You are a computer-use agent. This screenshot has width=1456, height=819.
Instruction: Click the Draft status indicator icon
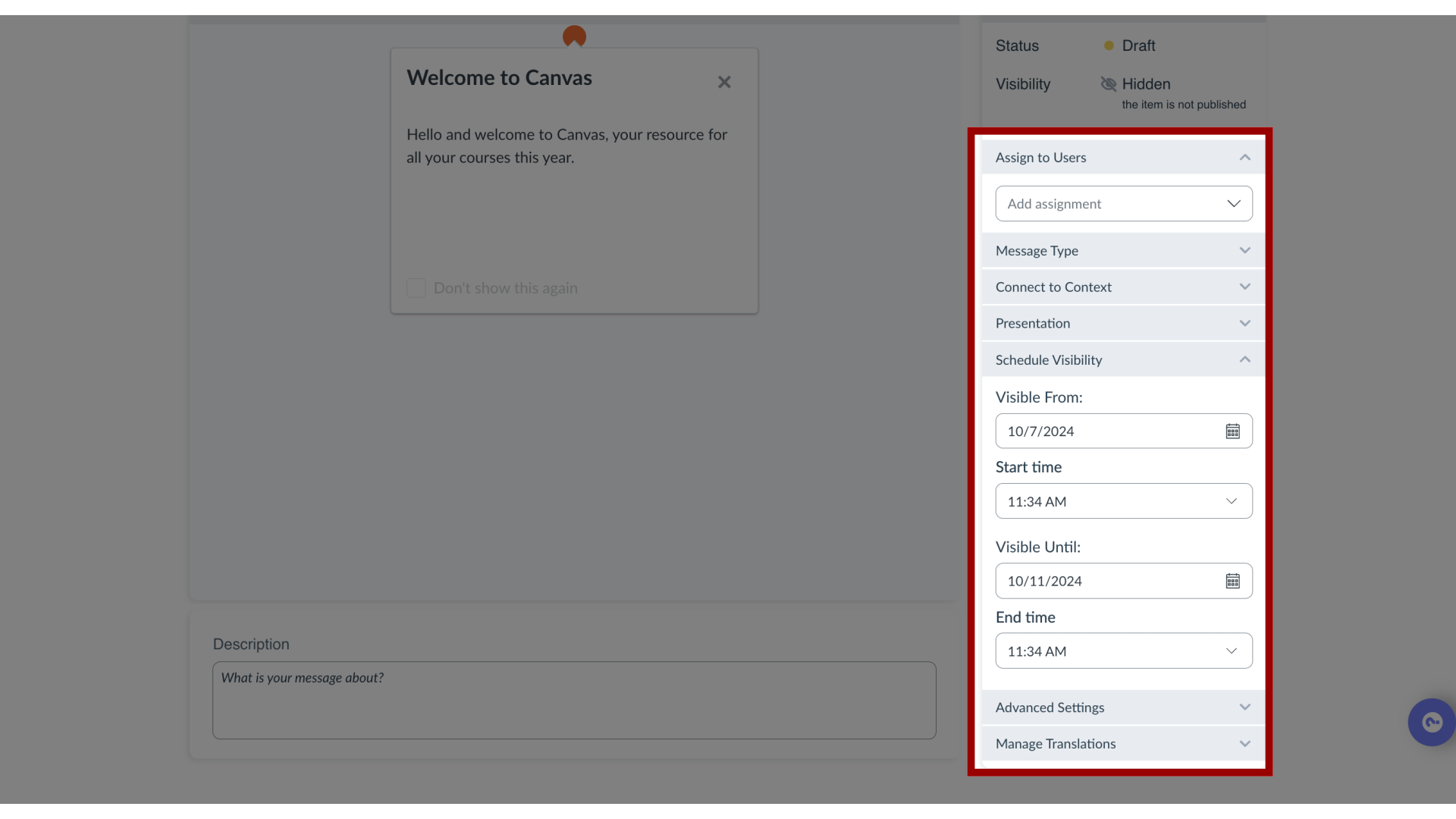[1108, 45]
